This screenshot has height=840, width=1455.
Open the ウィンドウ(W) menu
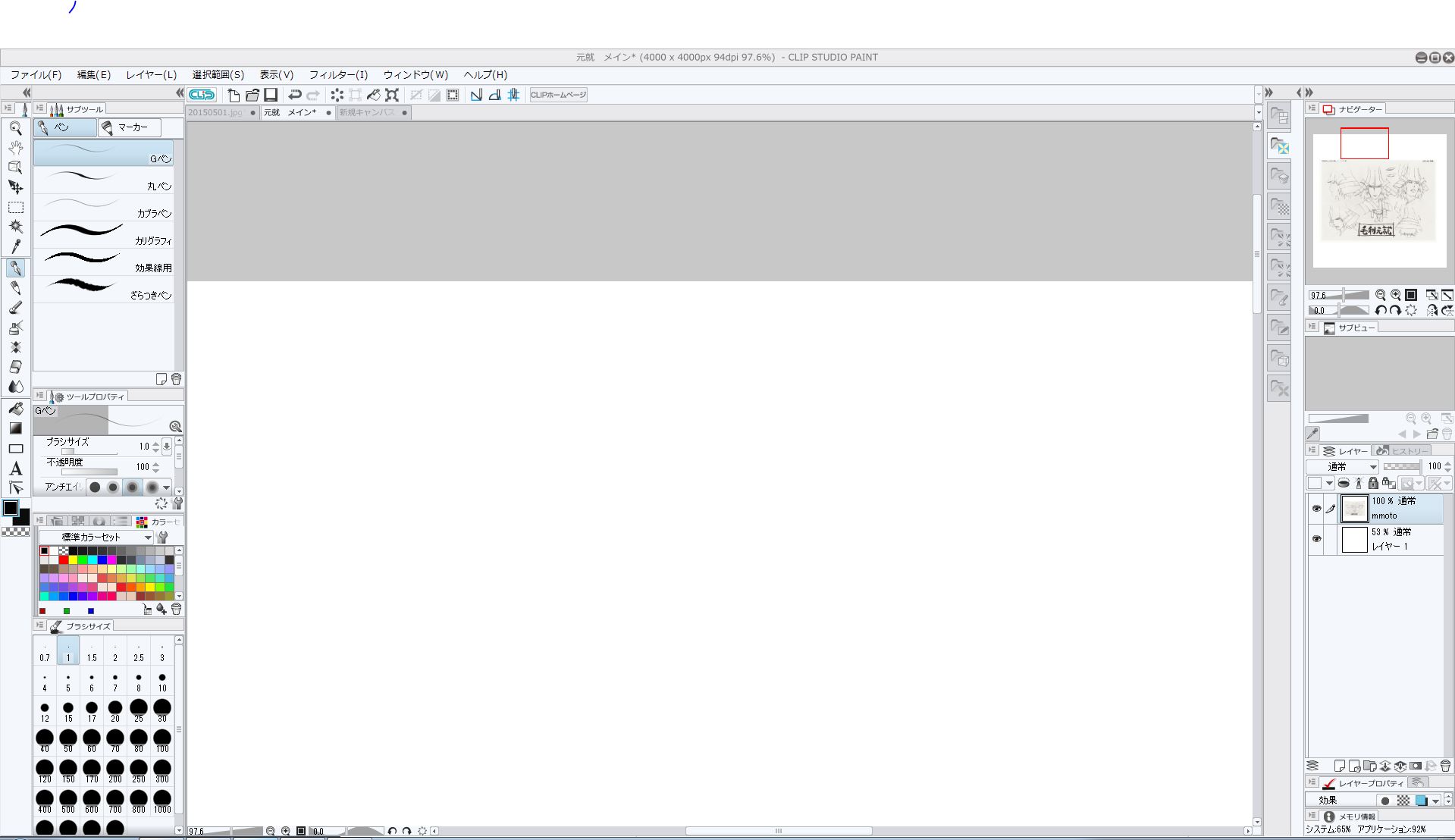[x=415, y=75]
